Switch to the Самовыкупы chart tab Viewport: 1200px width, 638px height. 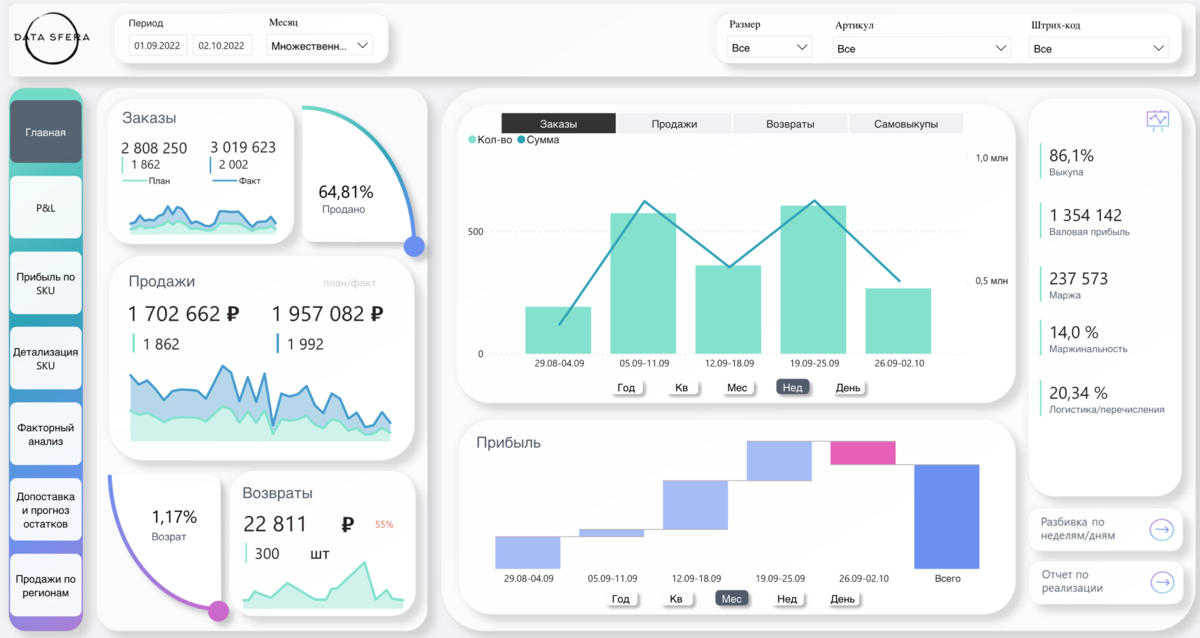tap(906, 124)
